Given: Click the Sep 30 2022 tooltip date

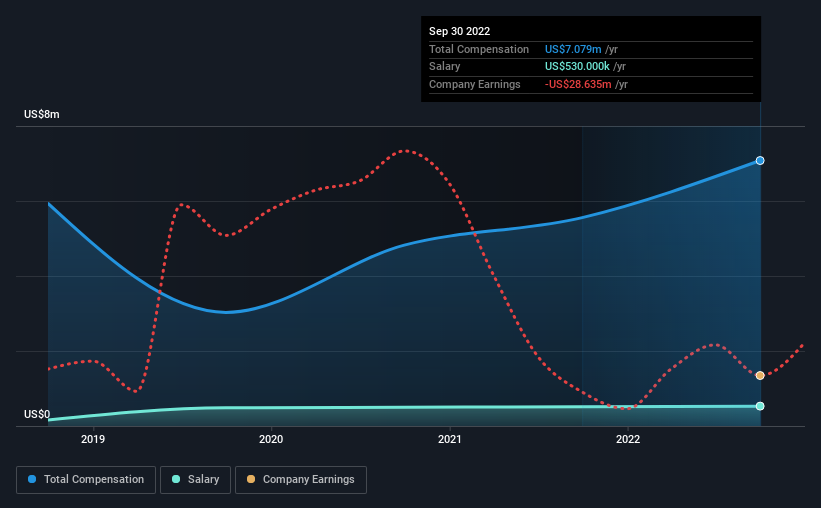Looking at the screenshot, I should point(459,31).
